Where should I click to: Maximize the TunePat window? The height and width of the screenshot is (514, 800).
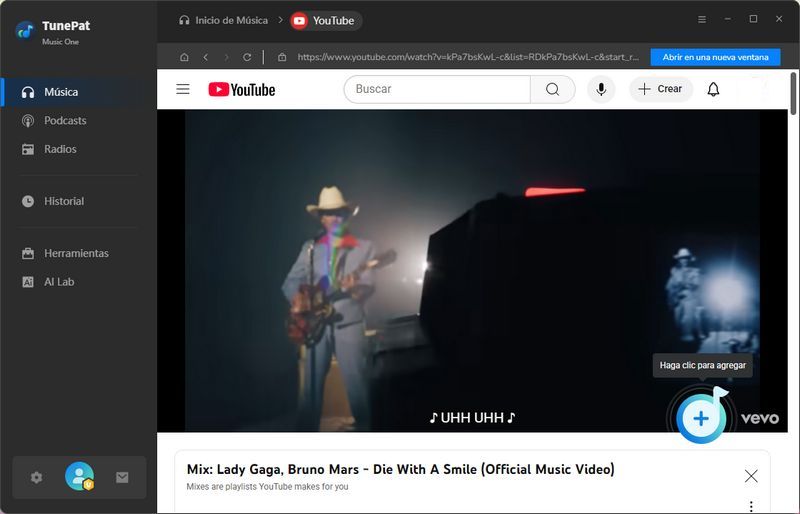coord(753,19)
